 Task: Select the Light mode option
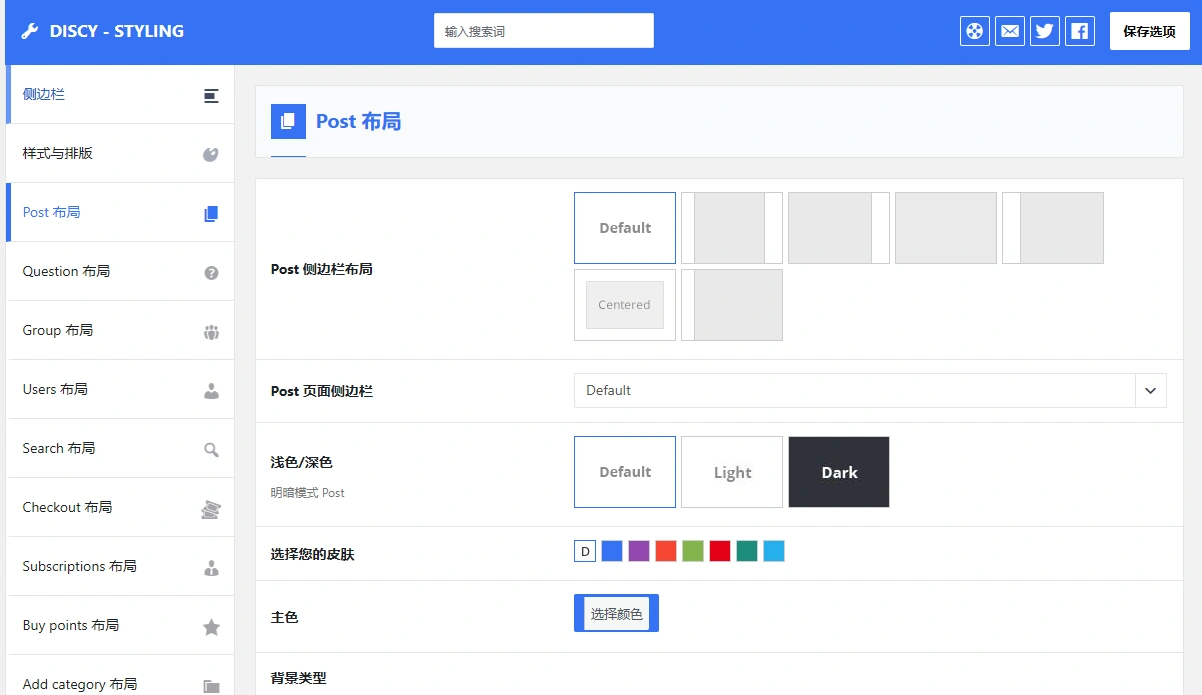pyautogui.click(x=731, y=471)
